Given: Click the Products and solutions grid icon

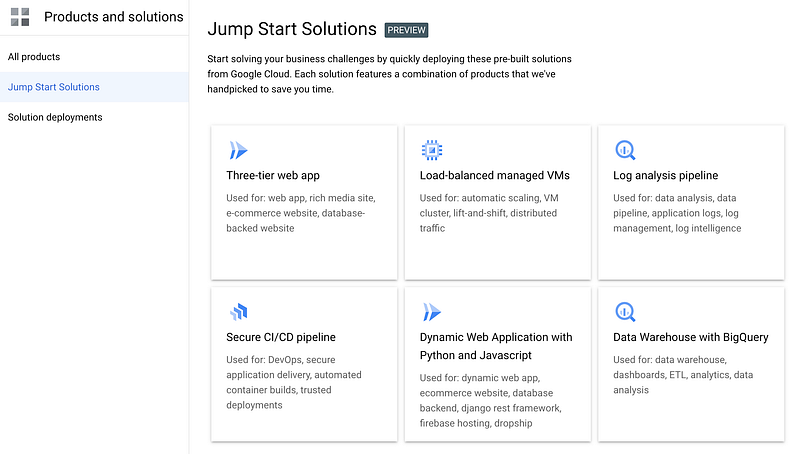Looking at the screenshot, I should 20,17.
